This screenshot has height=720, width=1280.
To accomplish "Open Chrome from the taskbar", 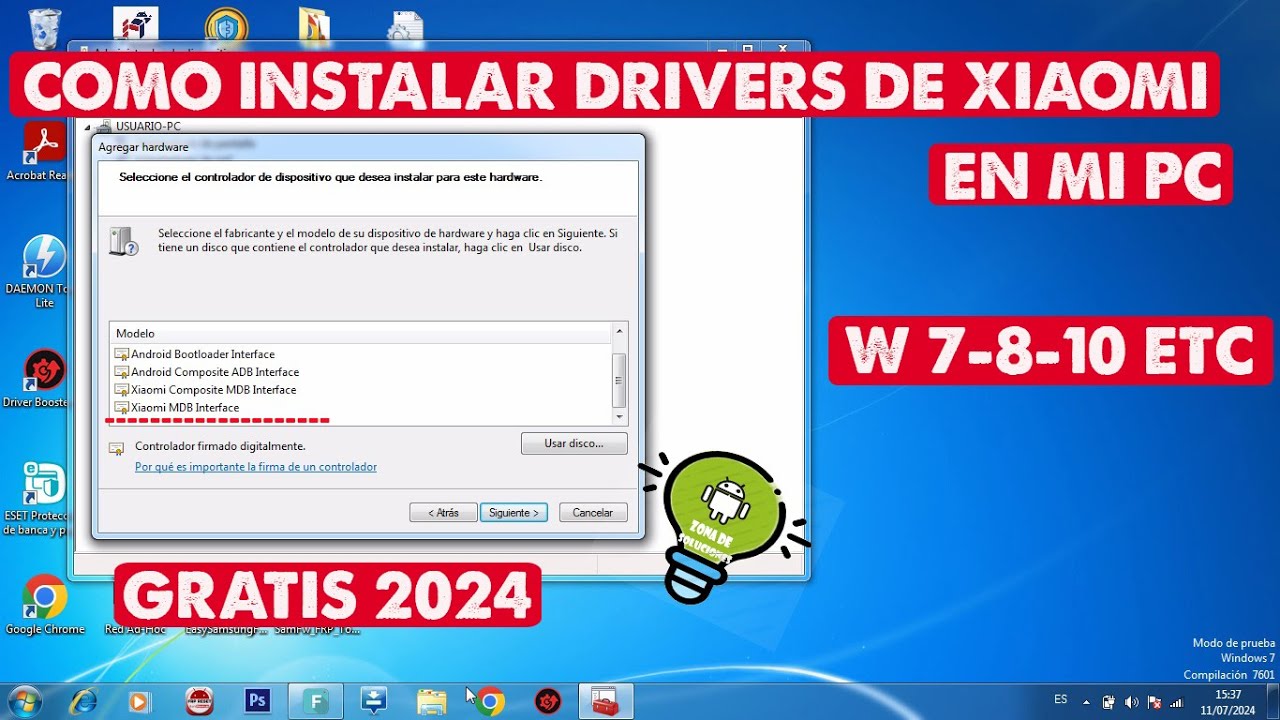I will point(490,701).
